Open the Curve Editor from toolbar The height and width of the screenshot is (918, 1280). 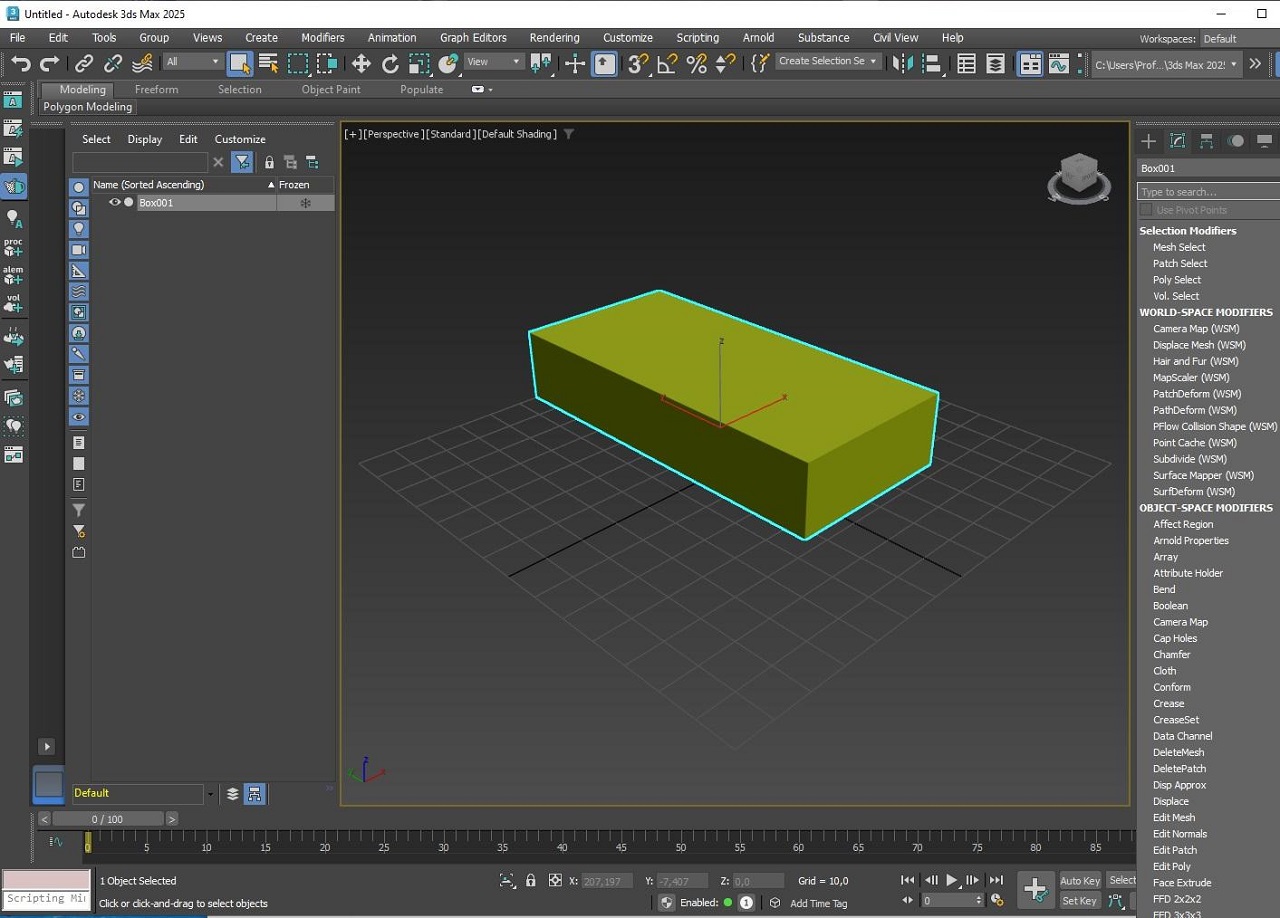click(x=1058, y=64)
